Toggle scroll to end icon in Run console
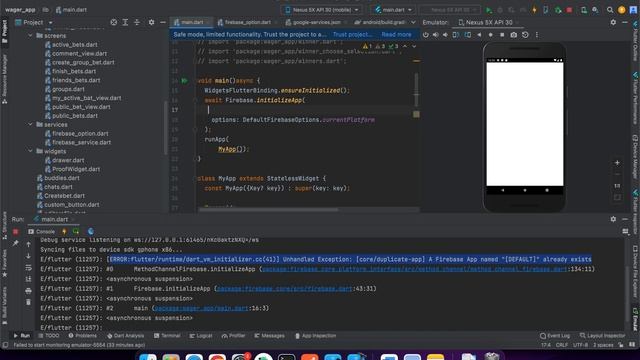Image resolution: width=640 pixels, height=360 pixels. click(x=28, y=279)
